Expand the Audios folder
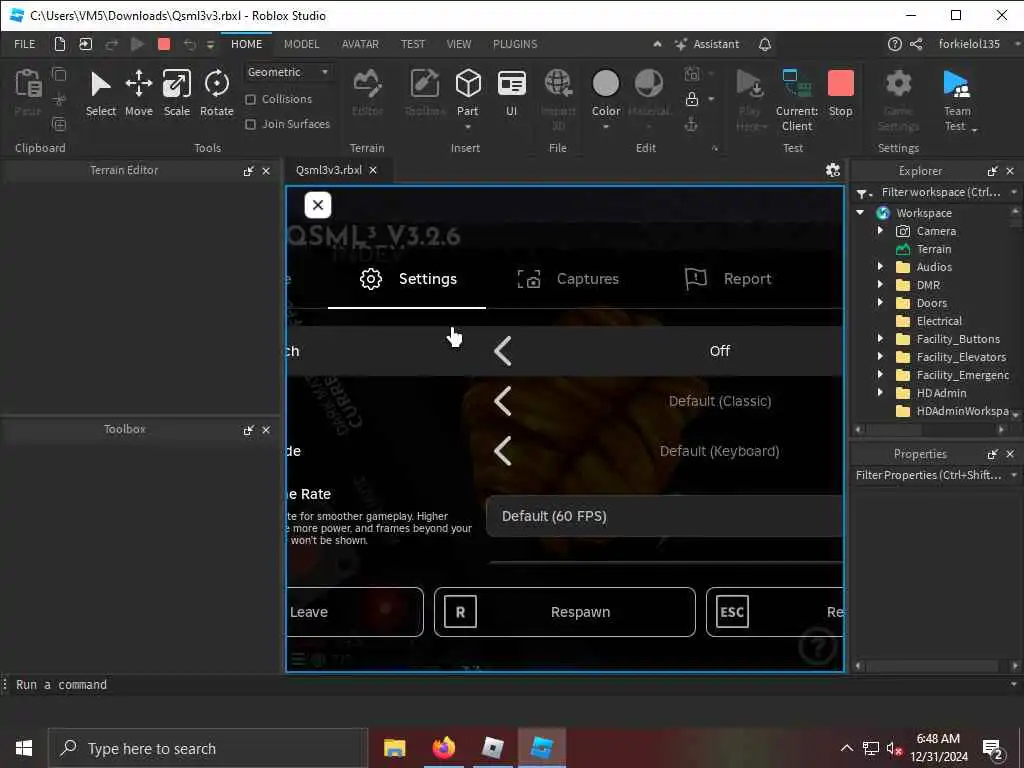Image resolution: width=1024 pixels, height=768 pixels. pos(880,266)
